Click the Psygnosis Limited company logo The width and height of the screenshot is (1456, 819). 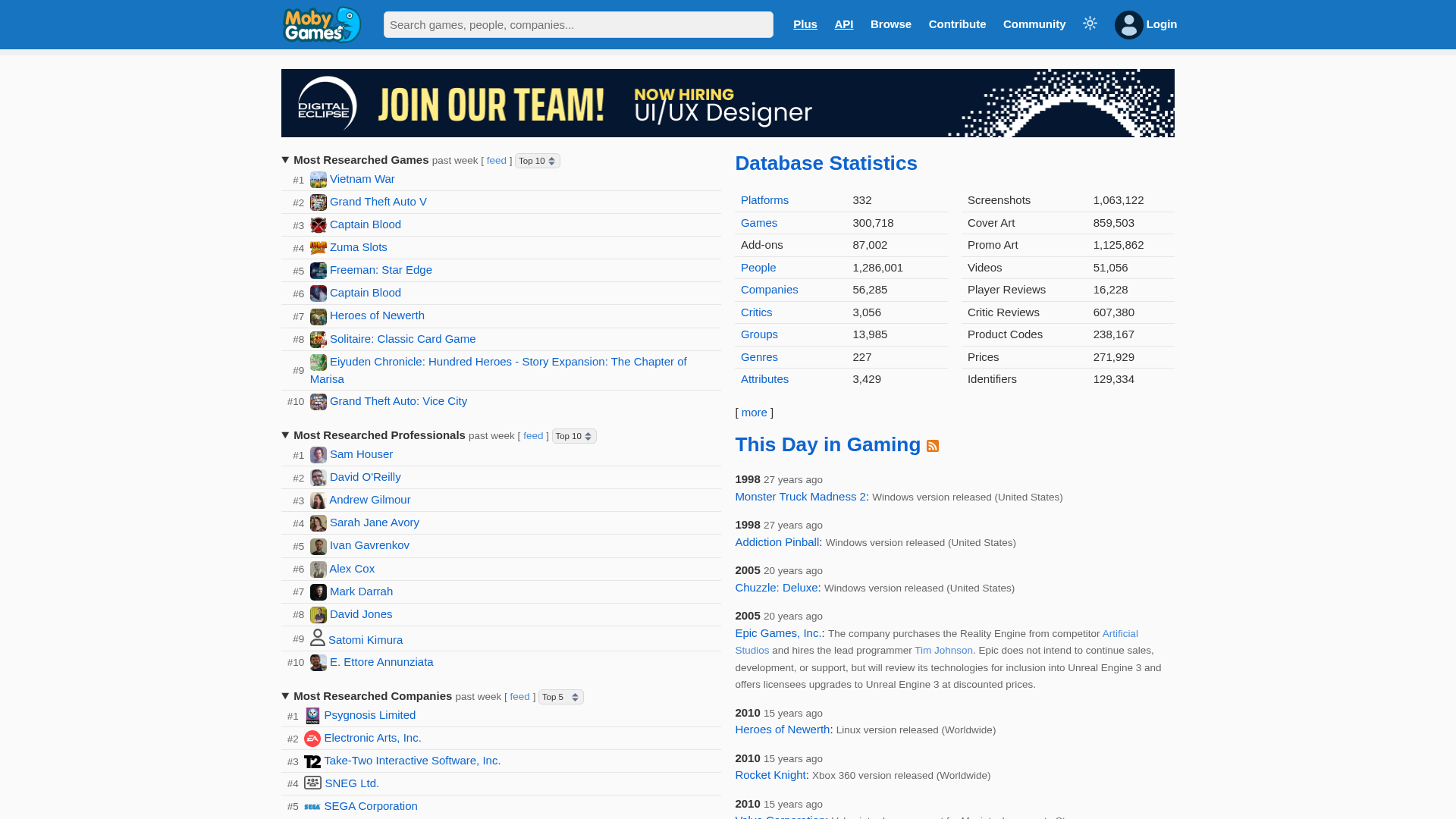pos(312,716)
